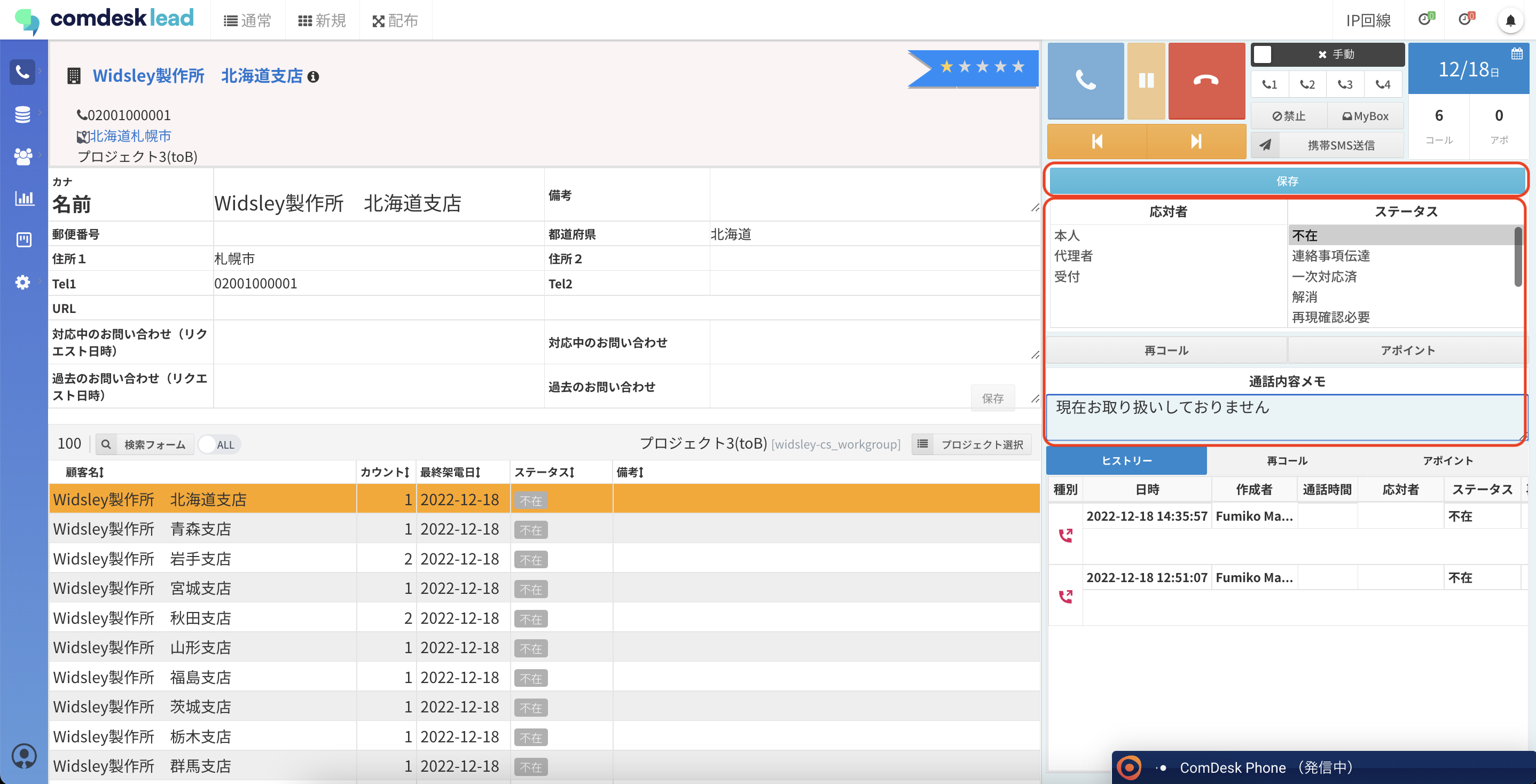This screenshot has width=1536, height=784.
Task: Pause the call with hold button
Action: [1146, 81]
